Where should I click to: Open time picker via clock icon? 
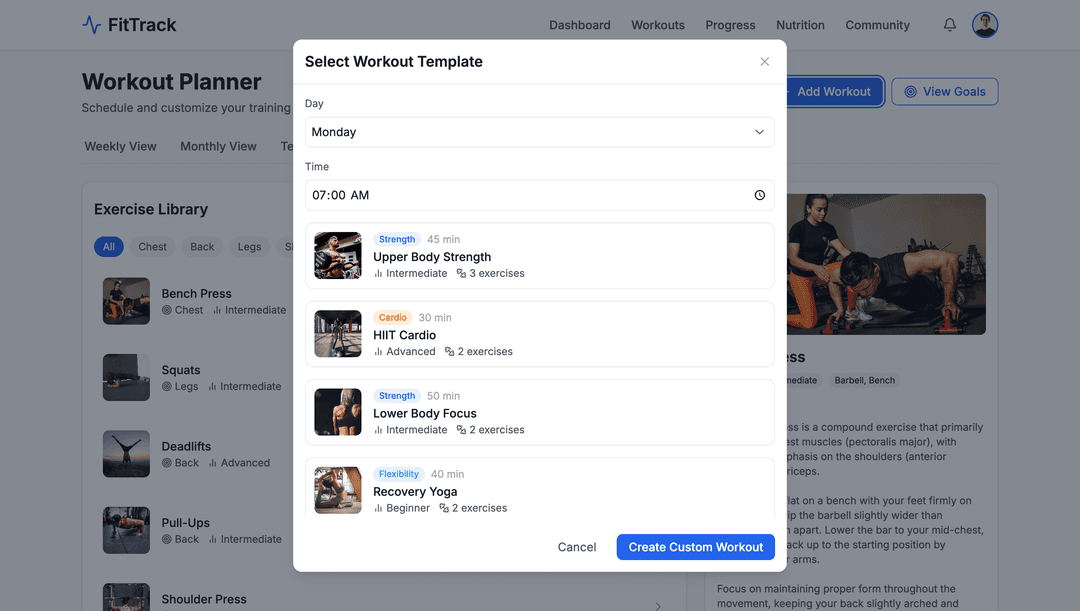pos(759,196)
